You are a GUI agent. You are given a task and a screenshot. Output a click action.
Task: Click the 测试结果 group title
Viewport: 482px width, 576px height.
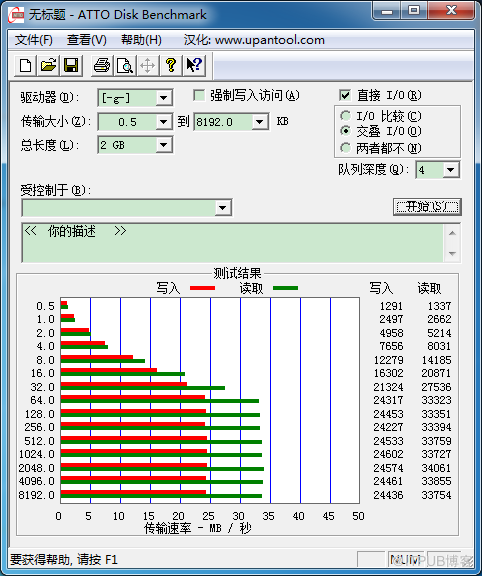[x=237, y=273]
